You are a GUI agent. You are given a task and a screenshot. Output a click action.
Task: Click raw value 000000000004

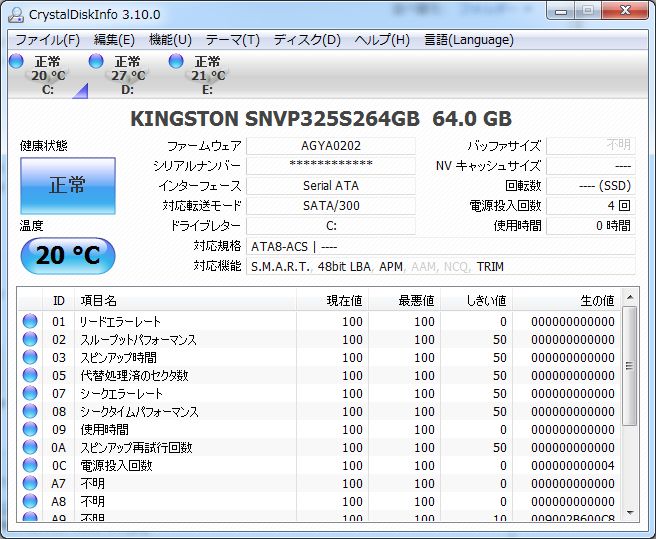[x=573, y=465]
